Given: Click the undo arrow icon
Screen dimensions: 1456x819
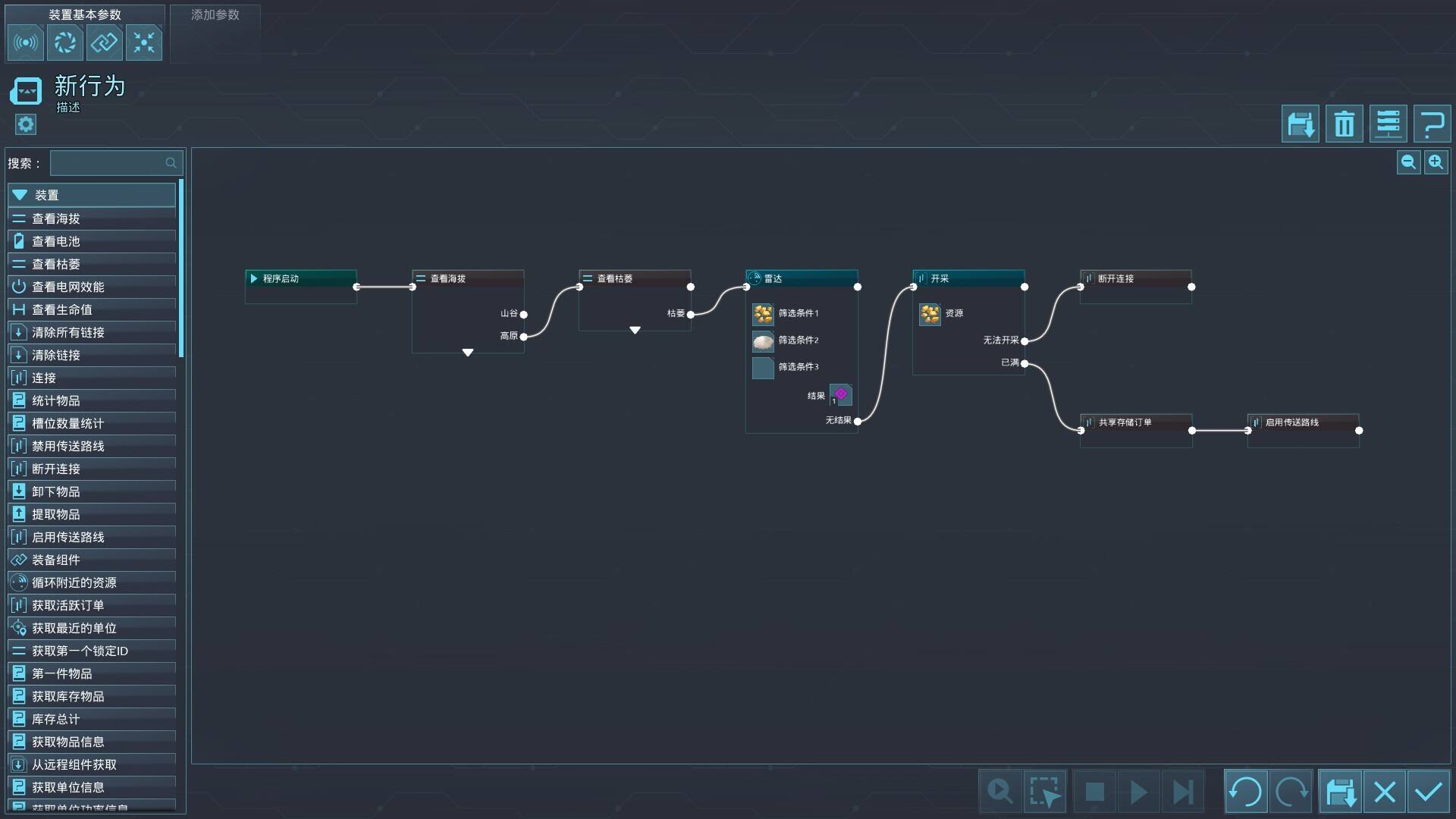Looking at the screenshot, I should (1245, 792).
